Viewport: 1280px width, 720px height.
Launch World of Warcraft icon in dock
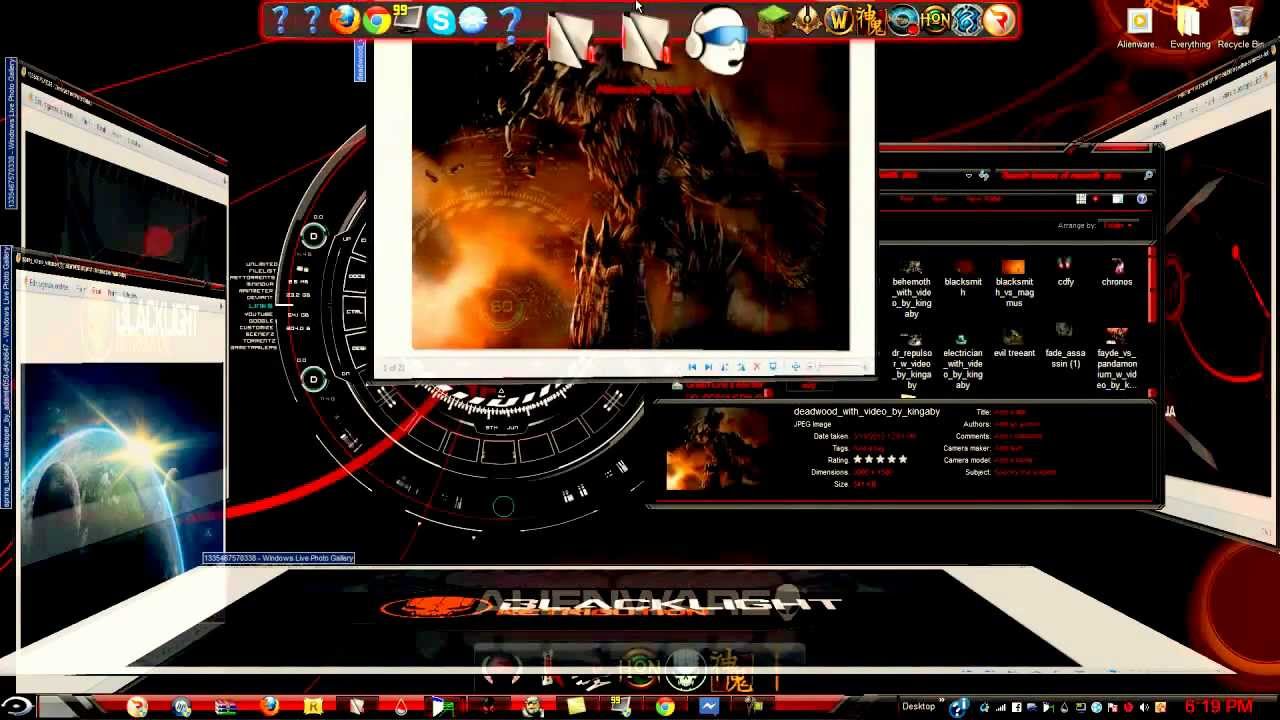pyautogui.click(x=838, y=20)
